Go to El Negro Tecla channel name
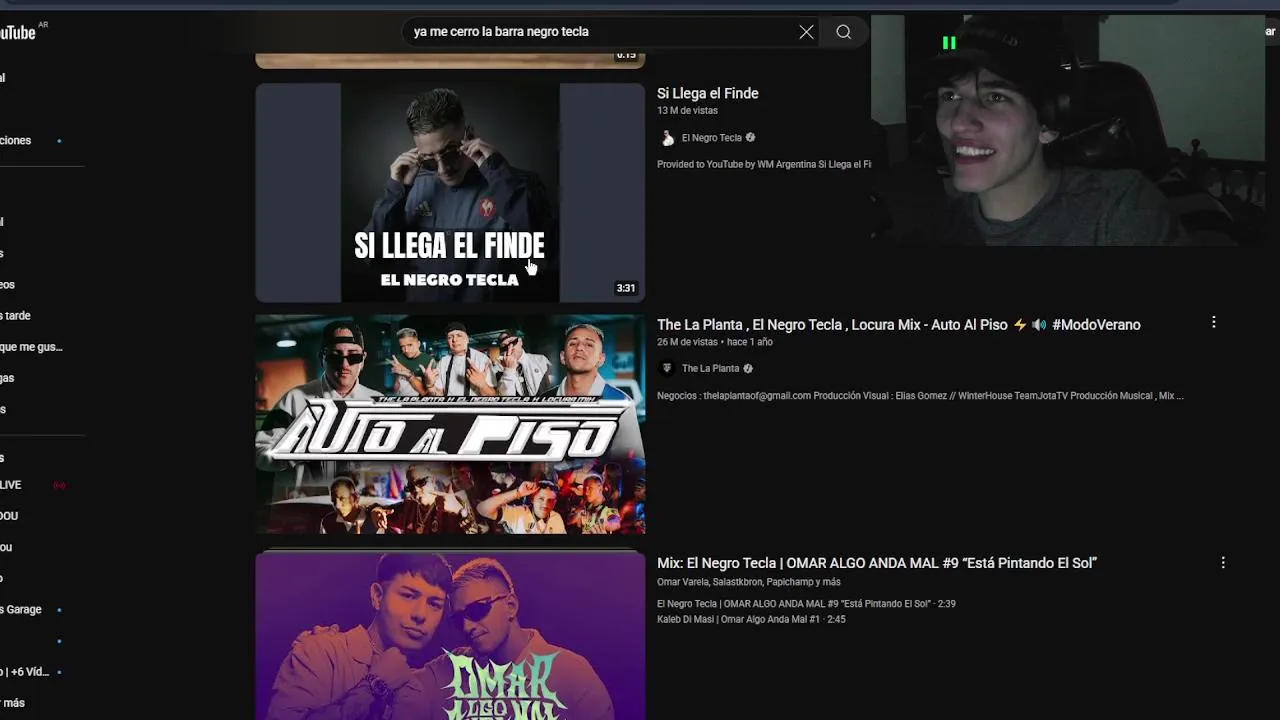 [x=711, y=138]
